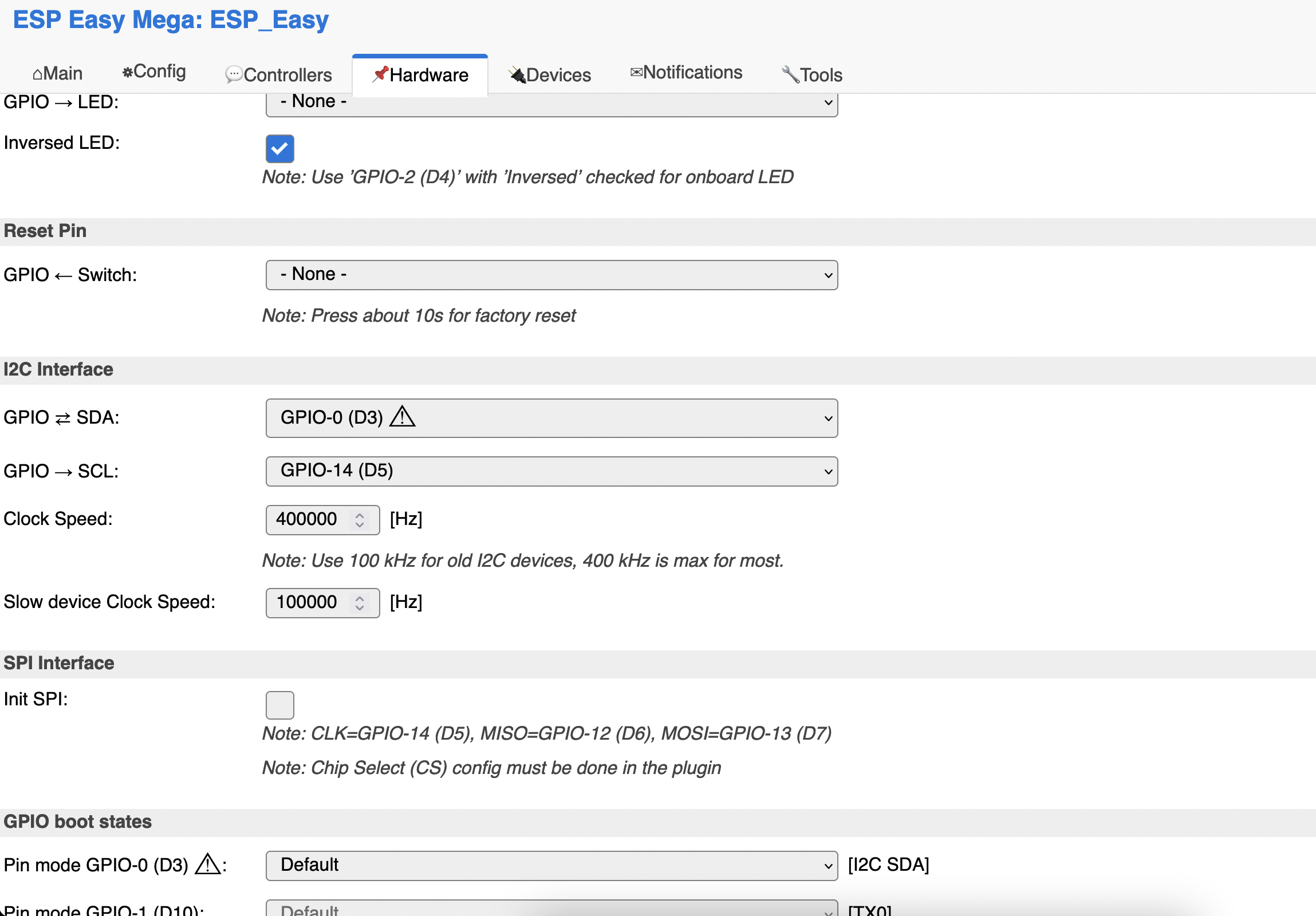The height and width of the screenshot is (916, 1316).
Task: Click the Clock Speed input field
Action: click(x=322, y=520)
